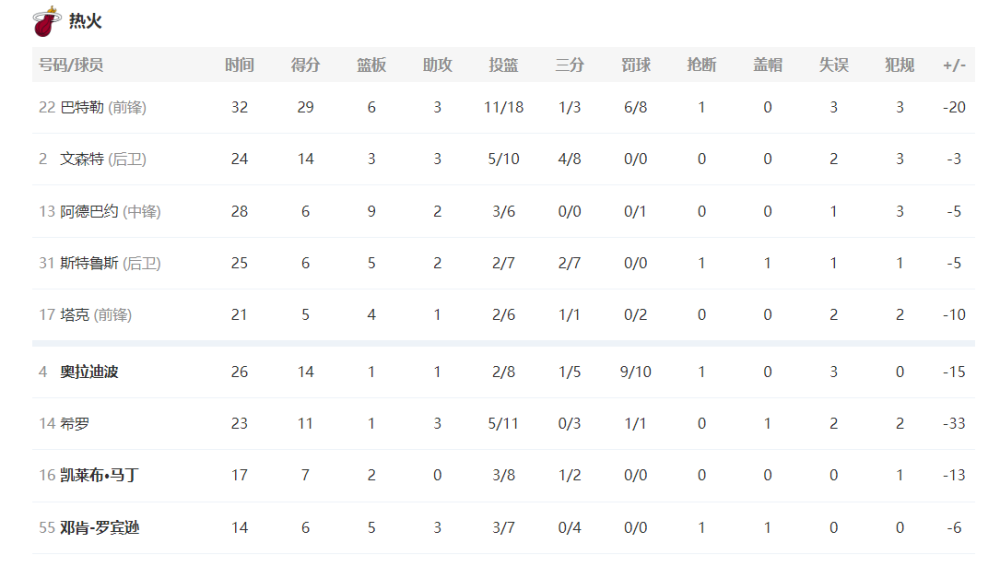Viewport: 1000px width, 567px height.
Task: Open the 热火 team name link
Action: coord(85,21)
